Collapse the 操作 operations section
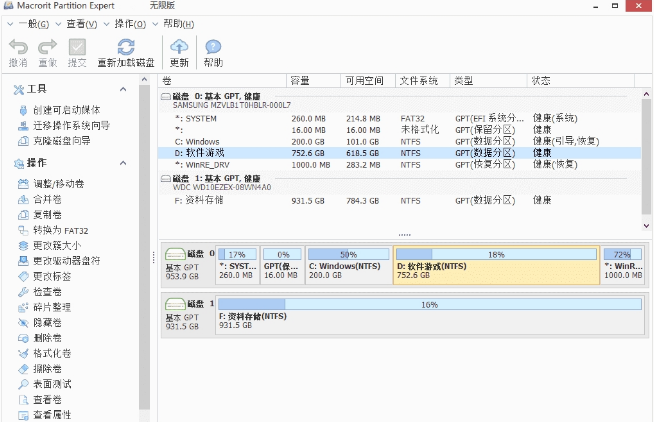The width and height of the screenshot is (654, 422). click(x=123, y=163)
